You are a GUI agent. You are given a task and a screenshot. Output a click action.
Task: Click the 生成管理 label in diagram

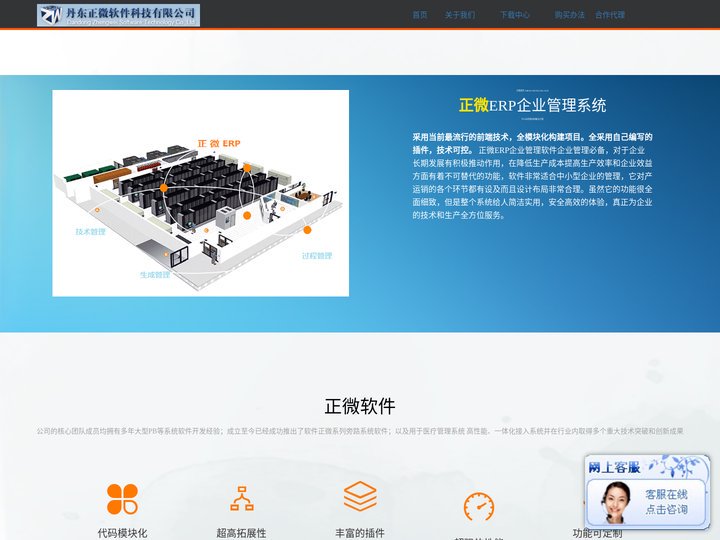tap(155, 275)
